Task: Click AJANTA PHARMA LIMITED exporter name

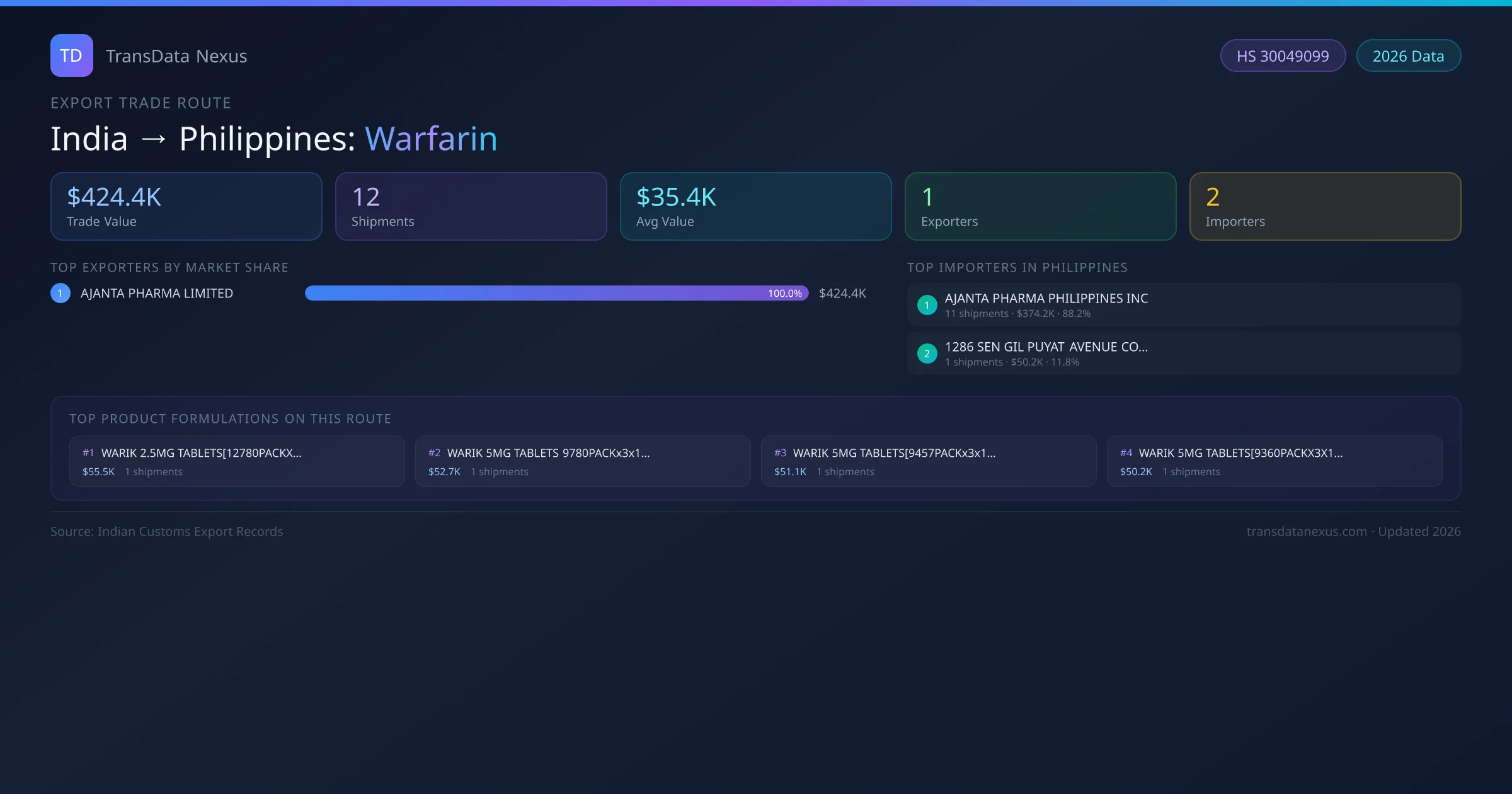Action: coord(157,293)
